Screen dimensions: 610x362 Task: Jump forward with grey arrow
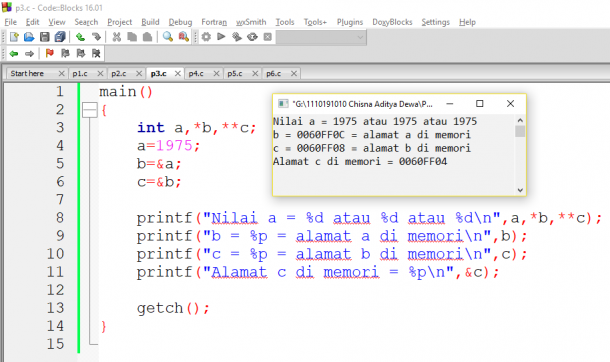pyautogui.click(x=30, y=53)
